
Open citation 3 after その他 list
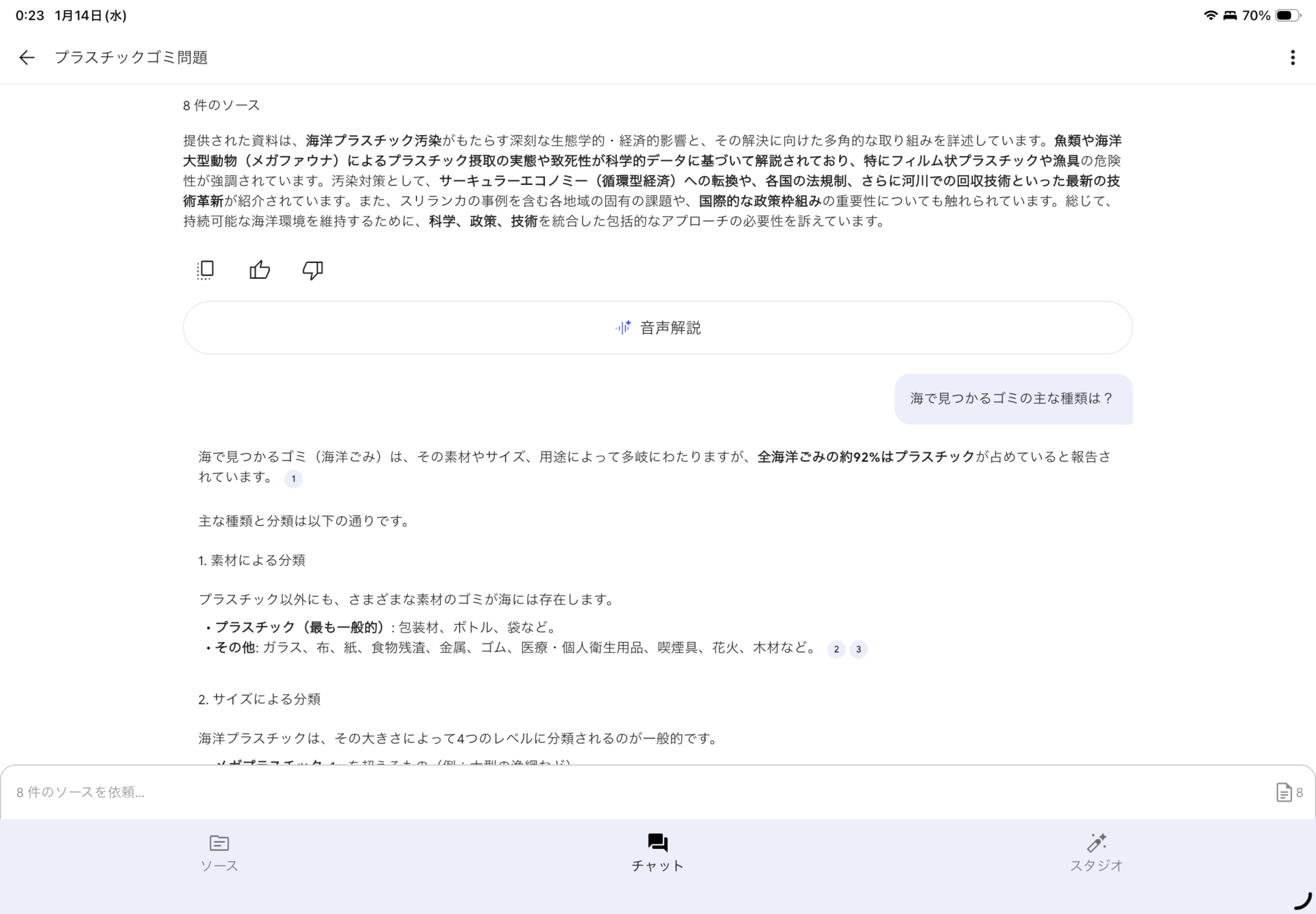point(858,649)
